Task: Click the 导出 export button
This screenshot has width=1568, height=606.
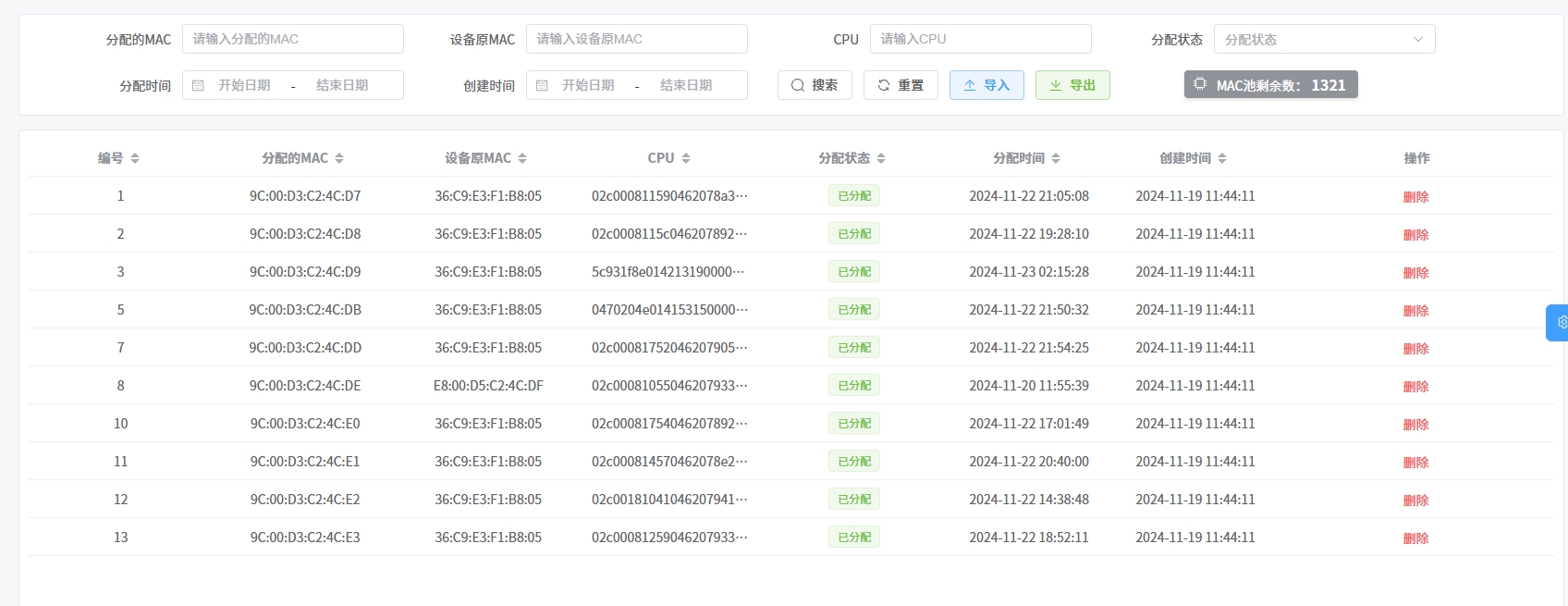Action: (x=1072, y=85)
